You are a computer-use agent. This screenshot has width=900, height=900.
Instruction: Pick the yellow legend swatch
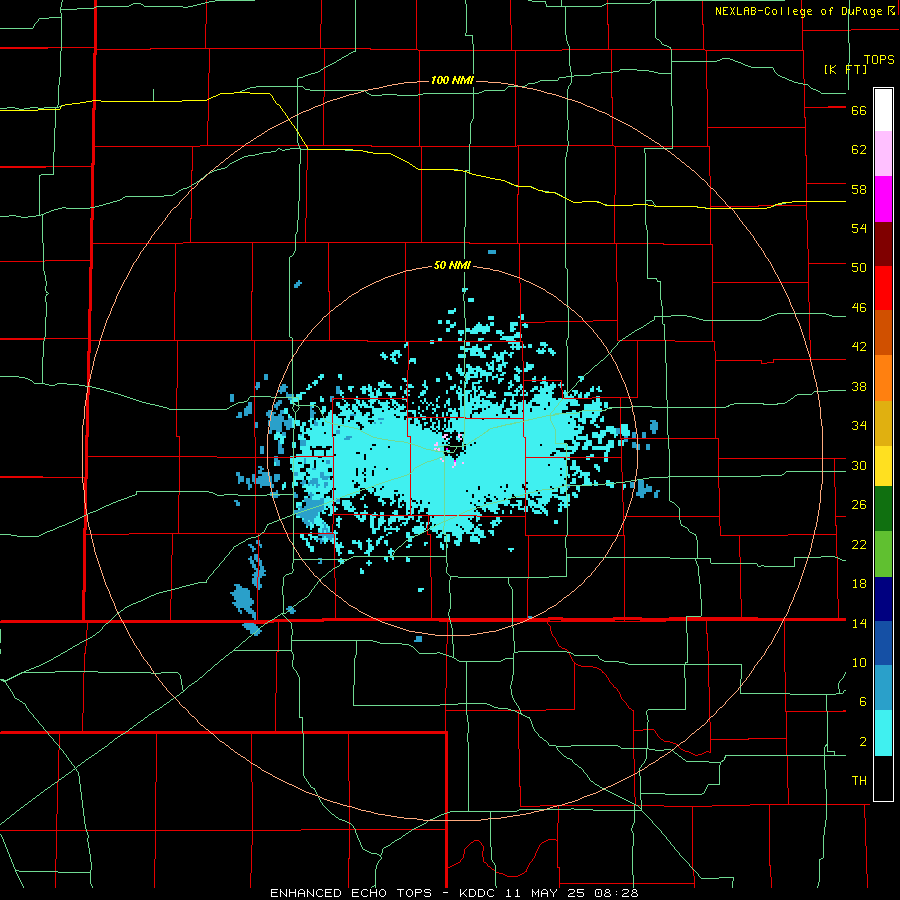tap(883, 465)
